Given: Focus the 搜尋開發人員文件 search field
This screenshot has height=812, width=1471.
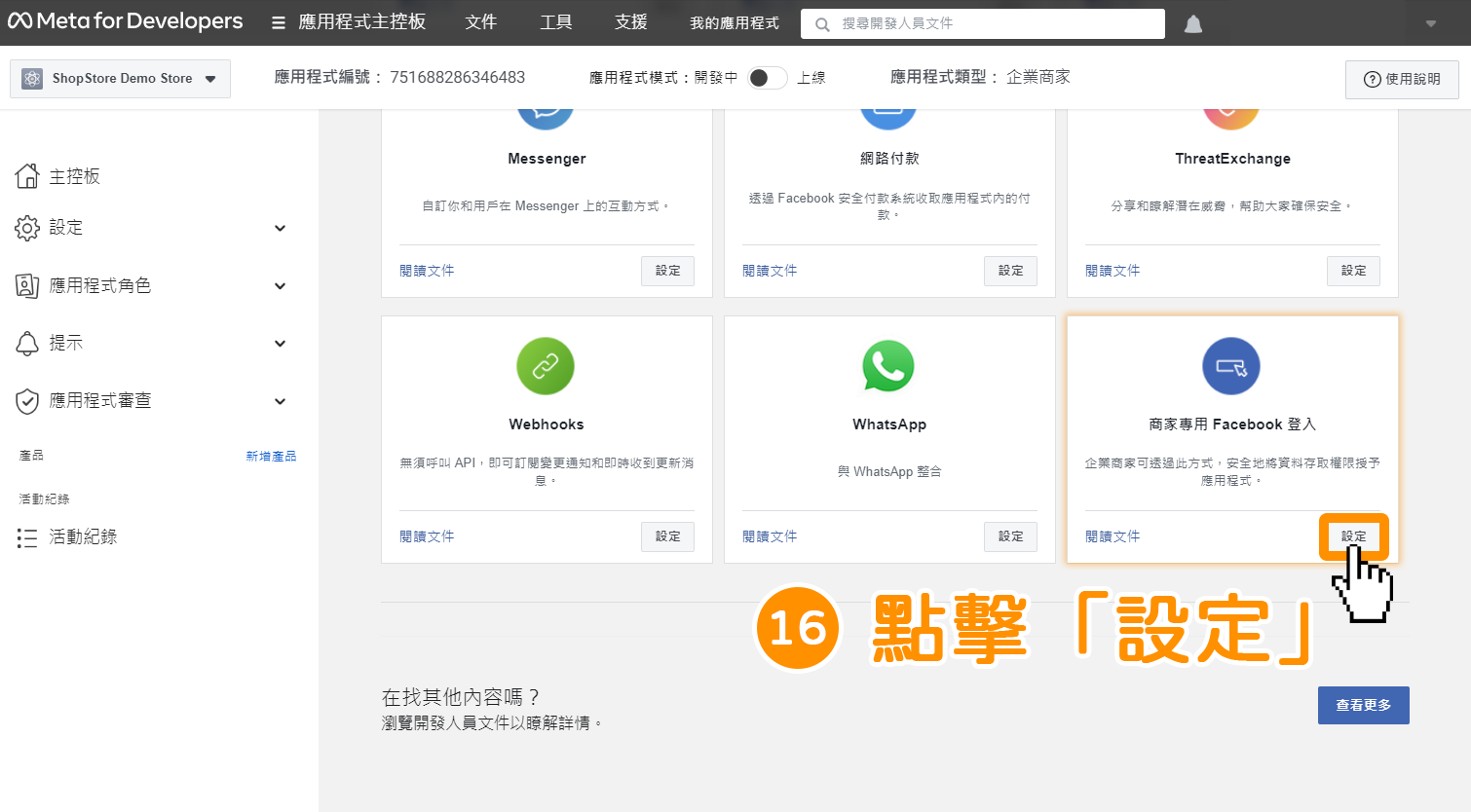Looking at the screenshot, I should pos(983,23).
